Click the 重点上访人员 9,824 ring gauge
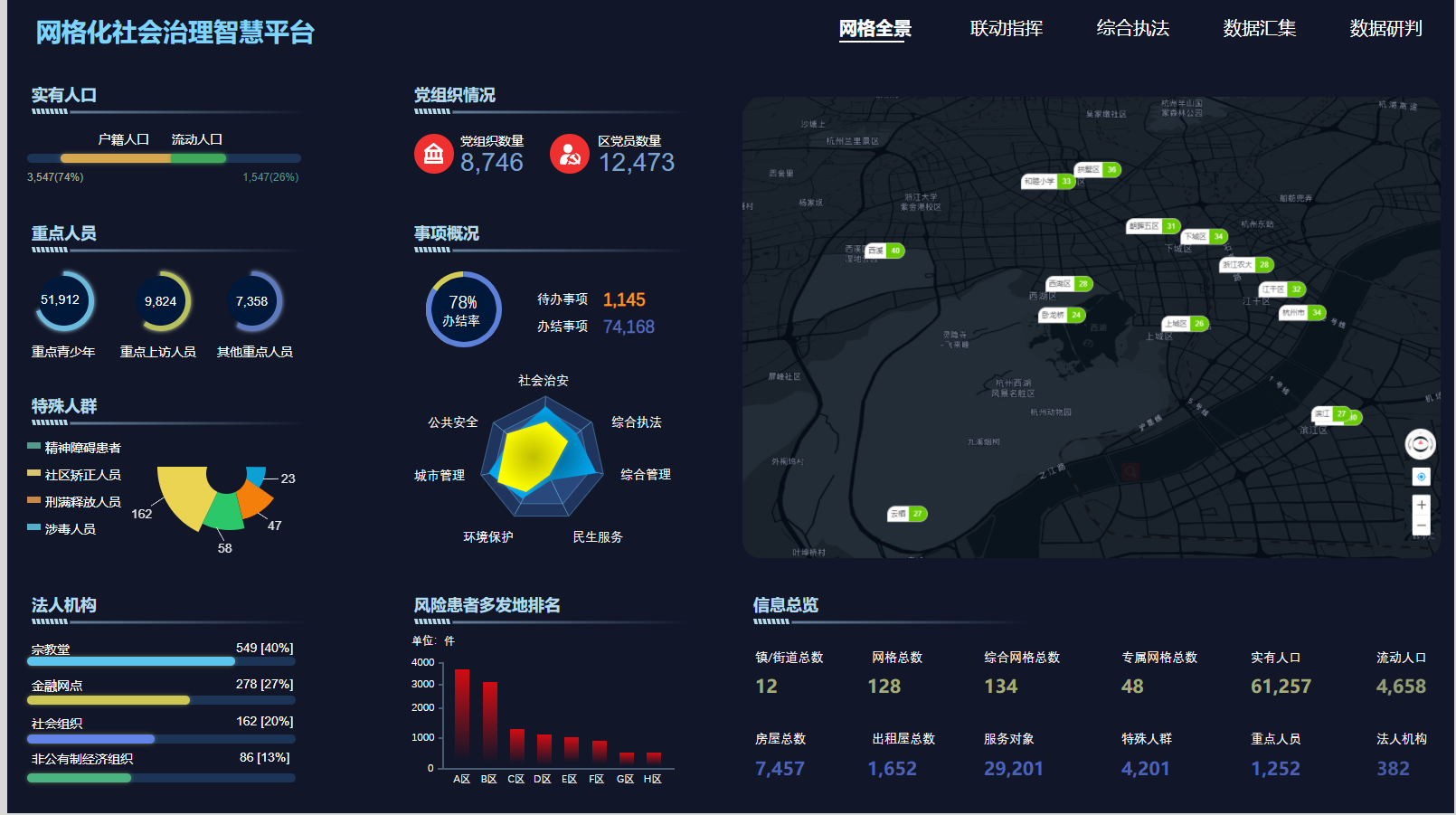 point(160,301)
